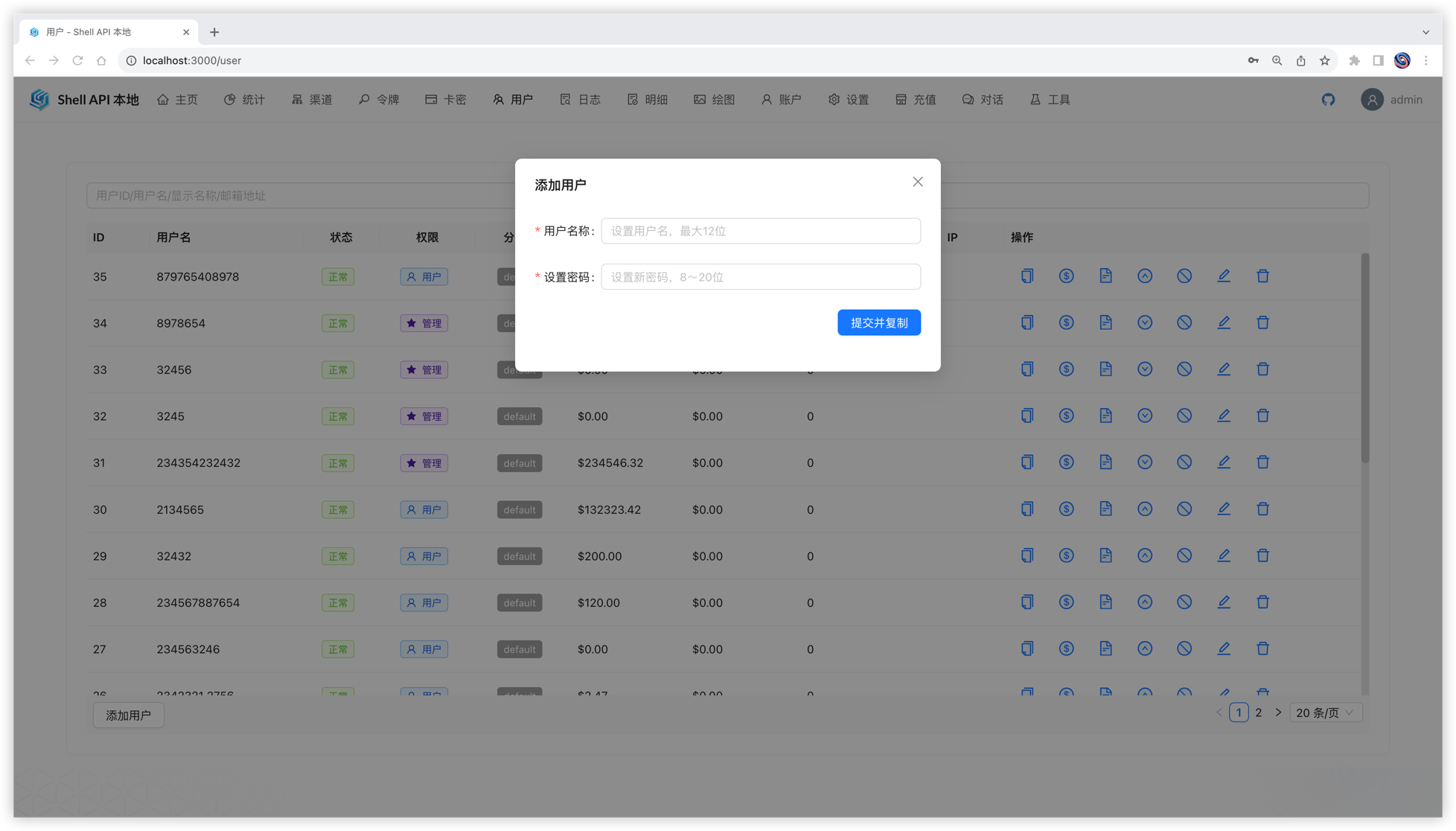Open the document log icon for user 32456
Screen dimensions: 1456x831
click(x=1105, y=369)
